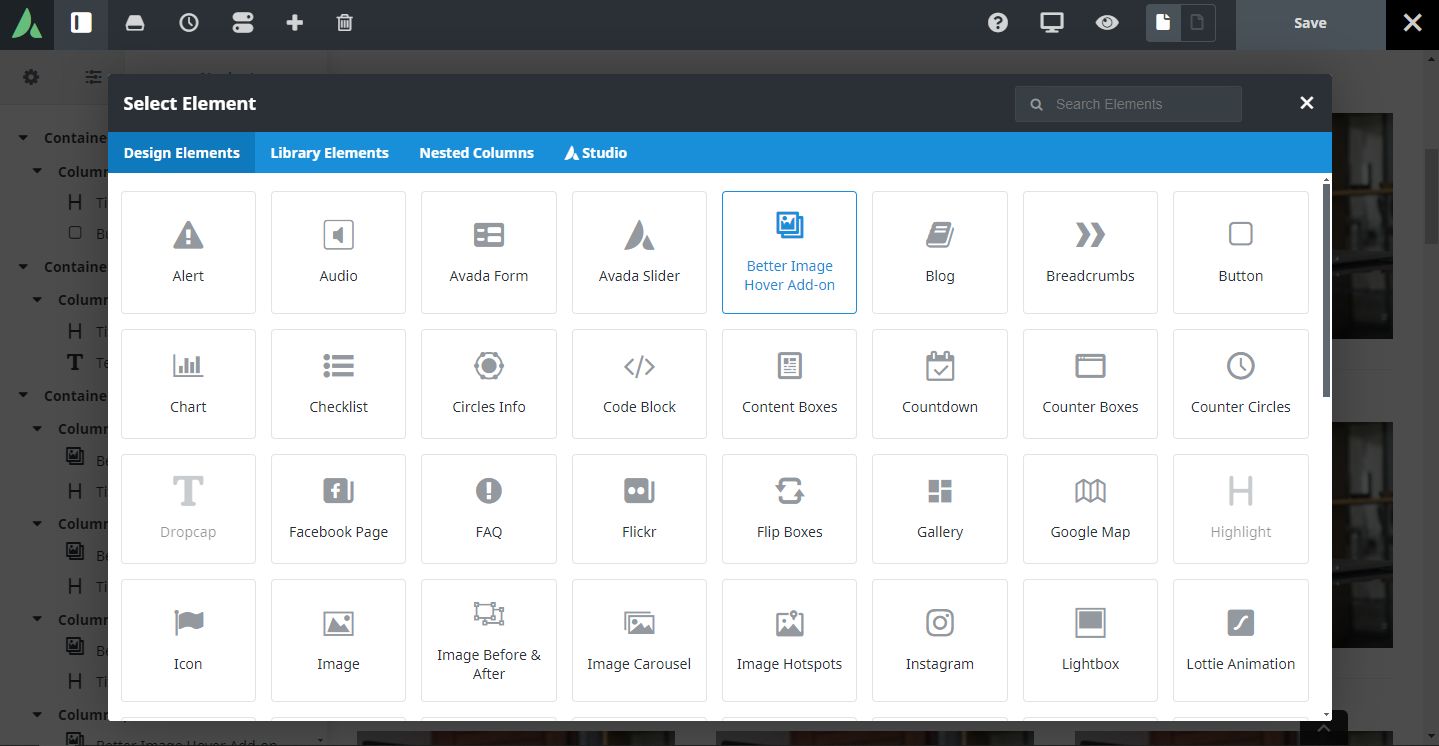
Task: Select the Facebook Page element
Action: 338,509
